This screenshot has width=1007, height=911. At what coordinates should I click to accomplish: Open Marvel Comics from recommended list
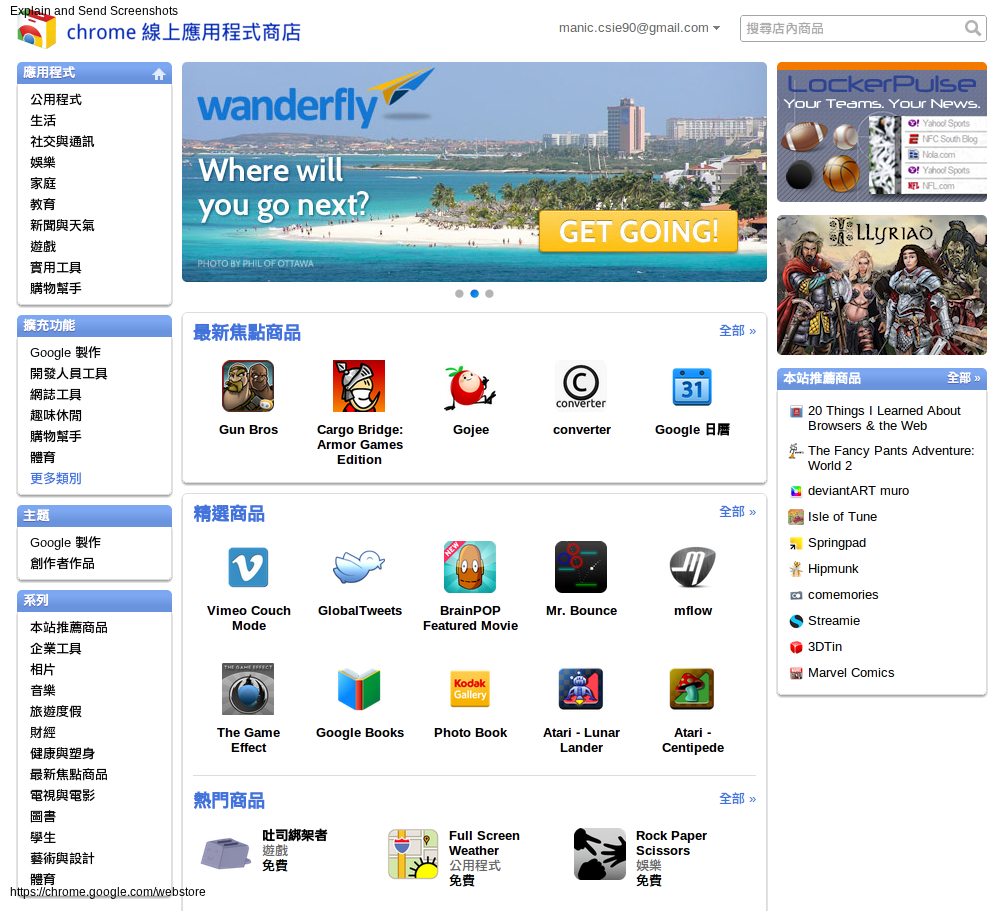(x=851, y=673)
